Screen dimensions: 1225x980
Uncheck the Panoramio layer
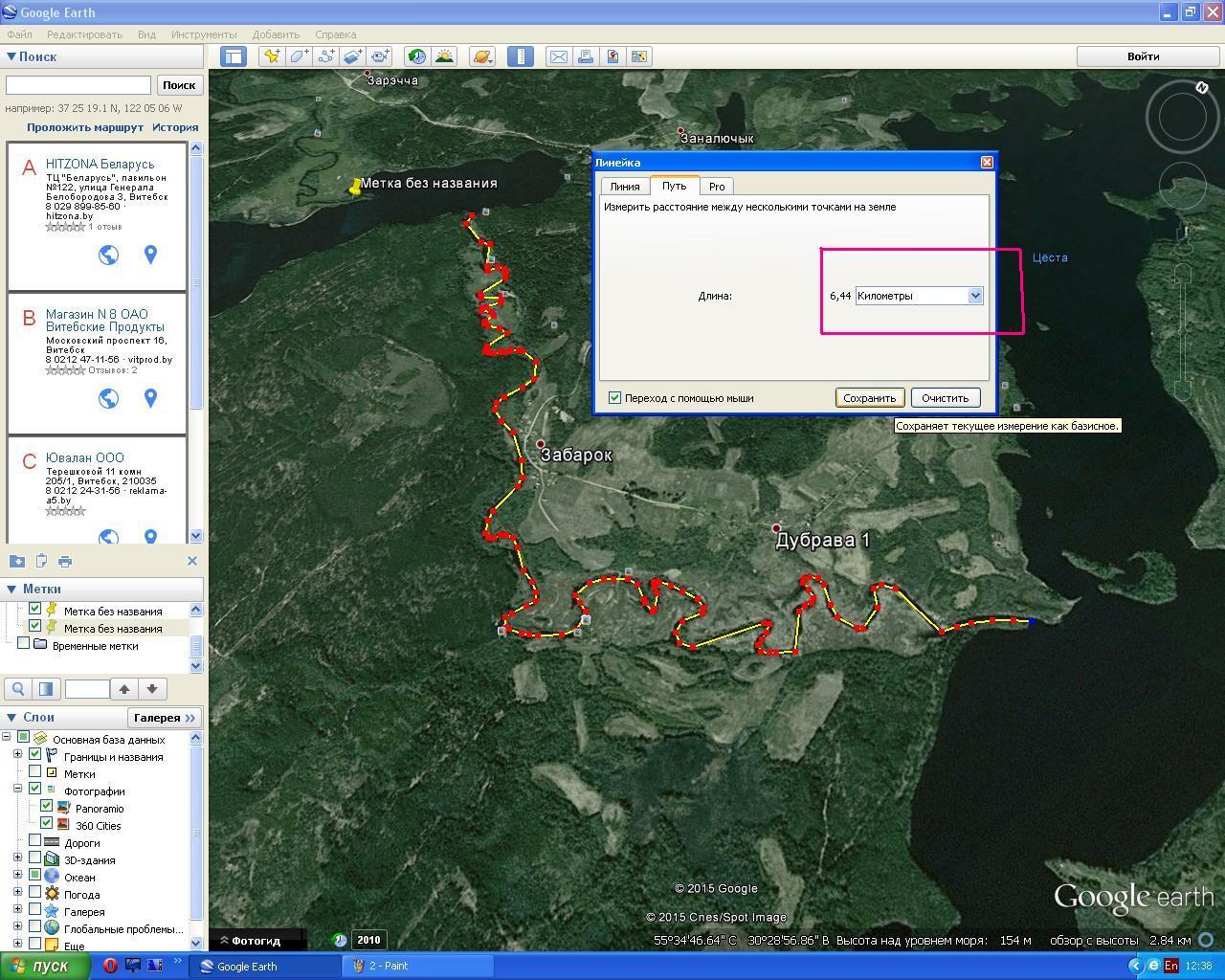[x=46, y=808]
